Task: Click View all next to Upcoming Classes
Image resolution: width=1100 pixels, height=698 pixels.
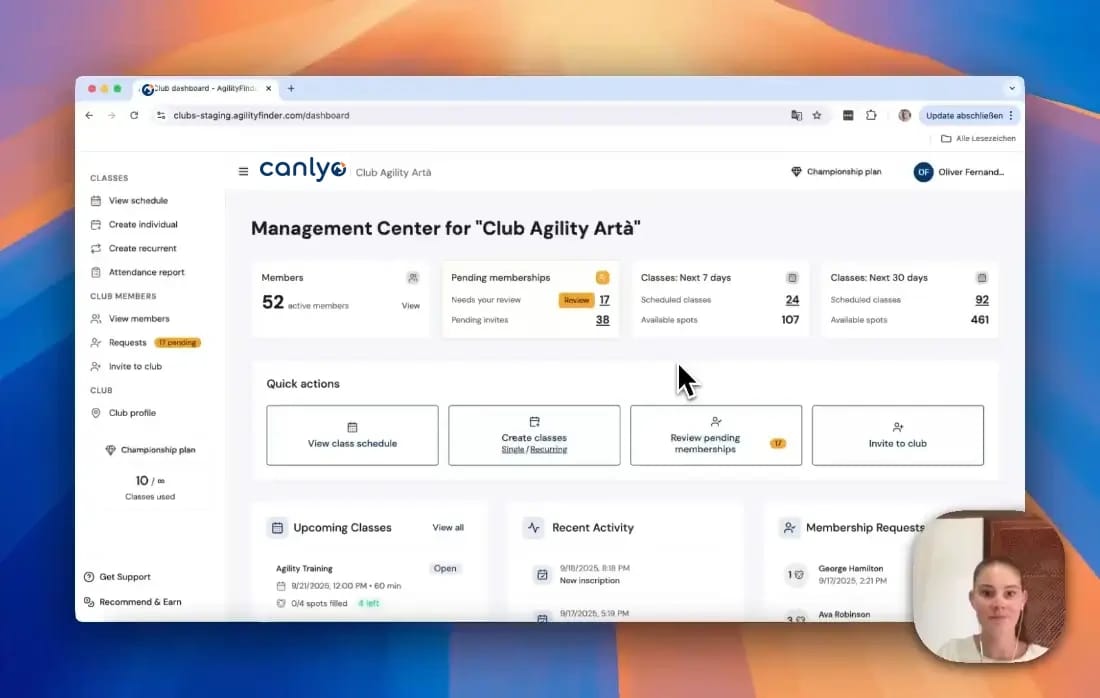Action: click(x=448, y=528)
